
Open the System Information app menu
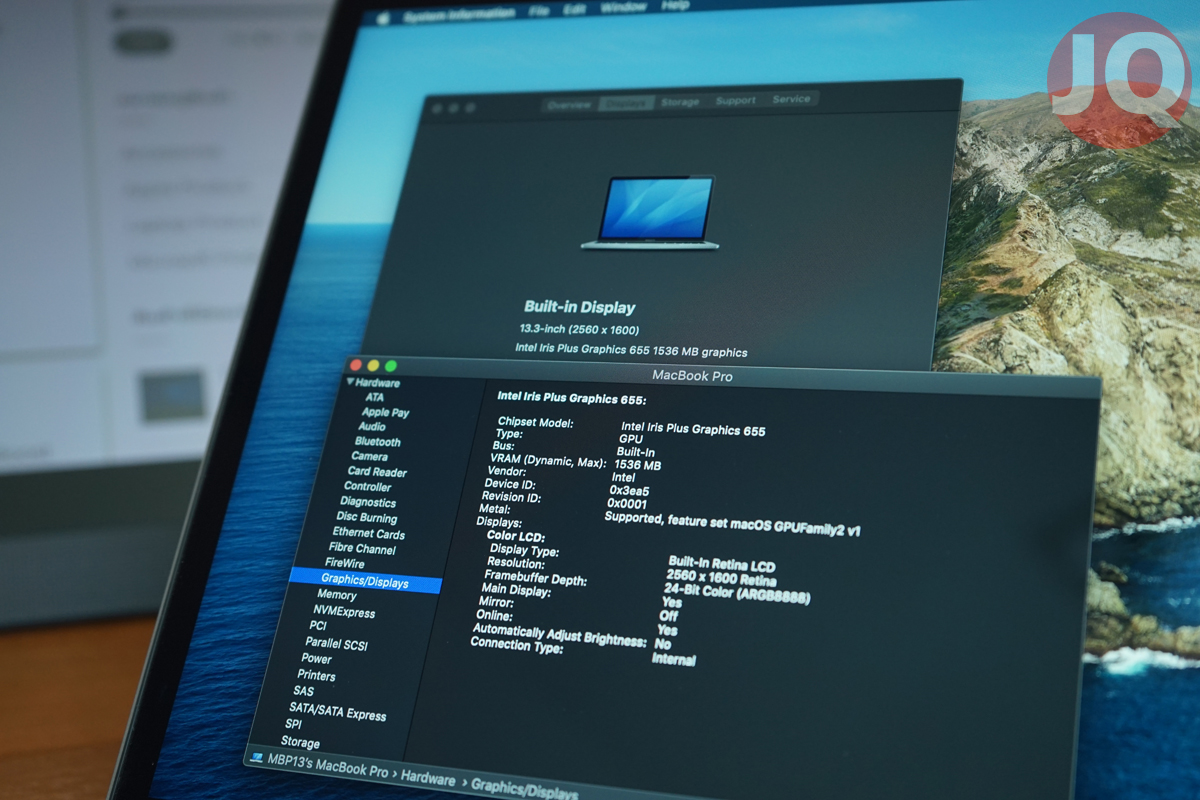[459, 15]
